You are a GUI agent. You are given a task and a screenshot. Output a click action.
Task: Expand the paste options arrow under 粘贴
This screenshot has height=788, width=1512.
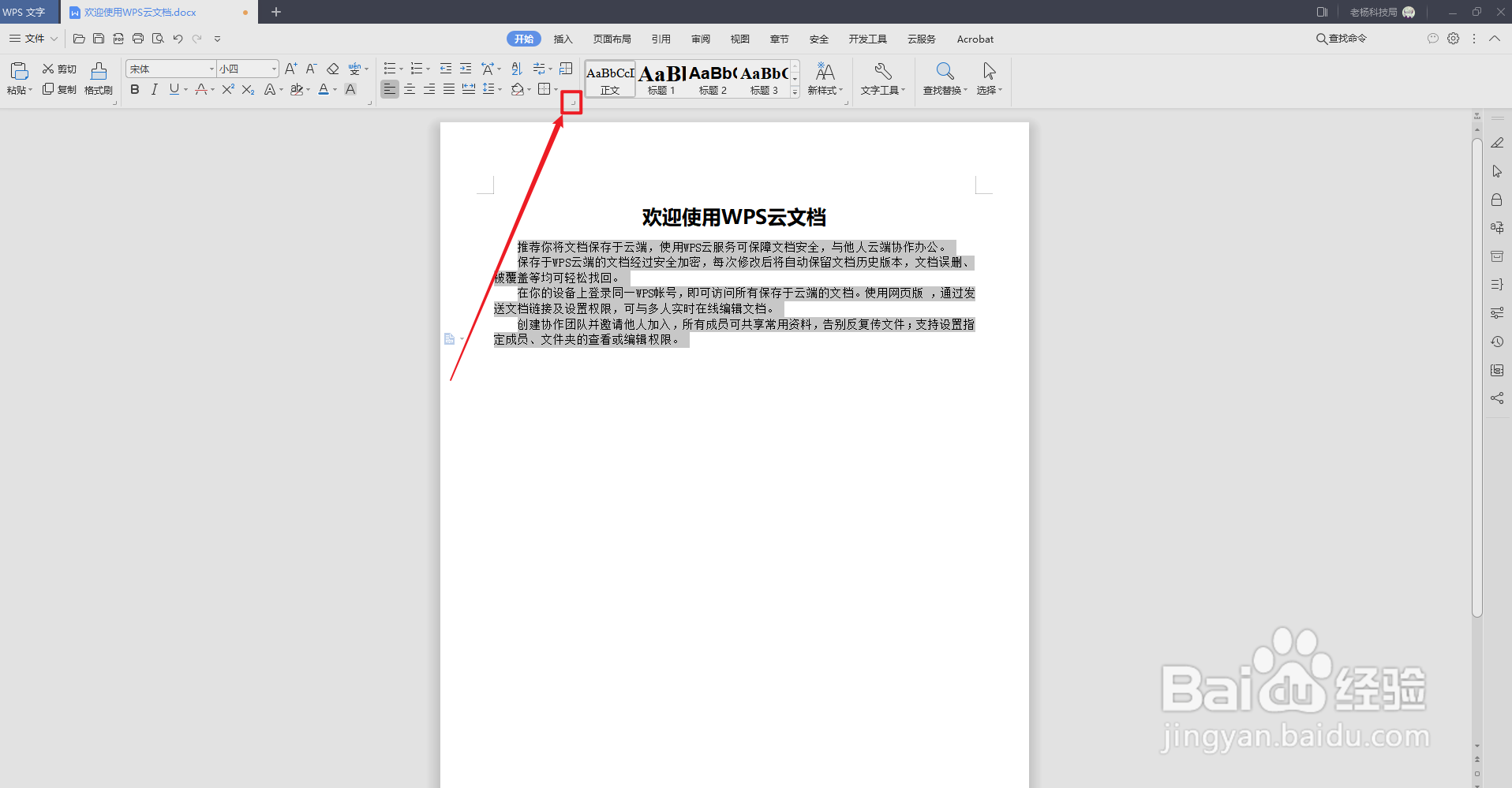coord(30,90)
